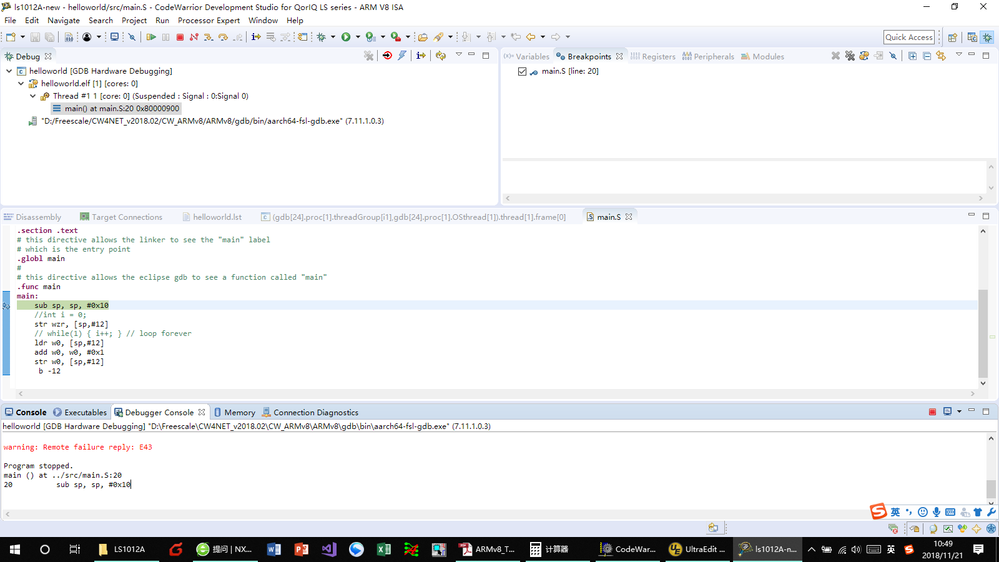999x562 pixels.
Task: Open the Run launch dropdown arrow
Action: (357, 37)
